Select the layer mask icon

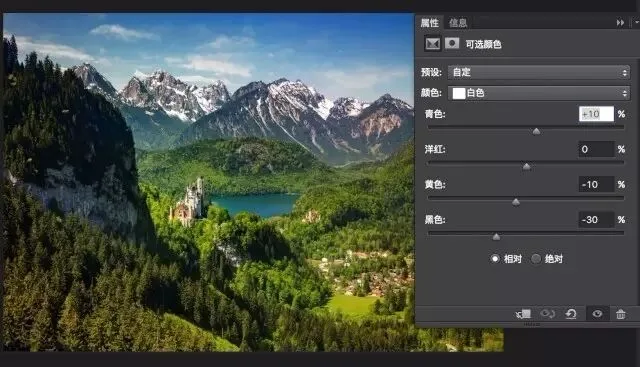coord(452,43)
